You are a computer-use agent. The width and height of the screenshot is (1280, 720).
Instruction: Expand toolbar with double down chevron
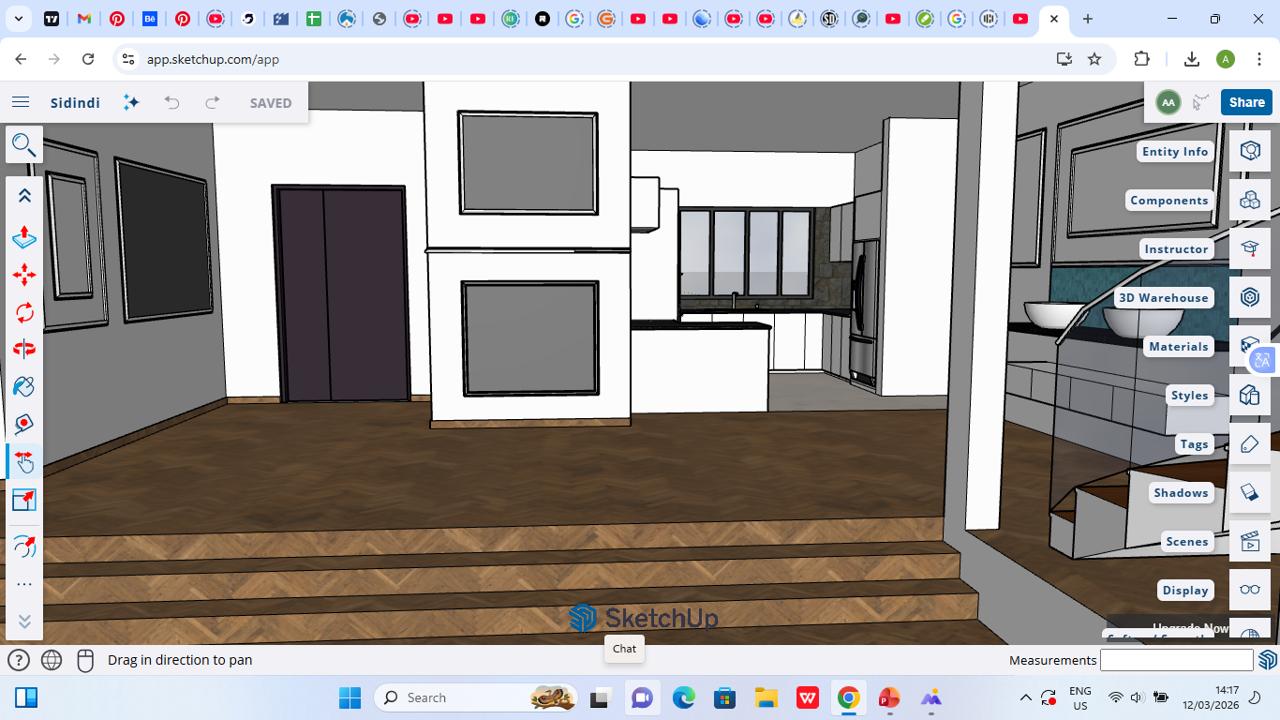(x=24, y=621)
